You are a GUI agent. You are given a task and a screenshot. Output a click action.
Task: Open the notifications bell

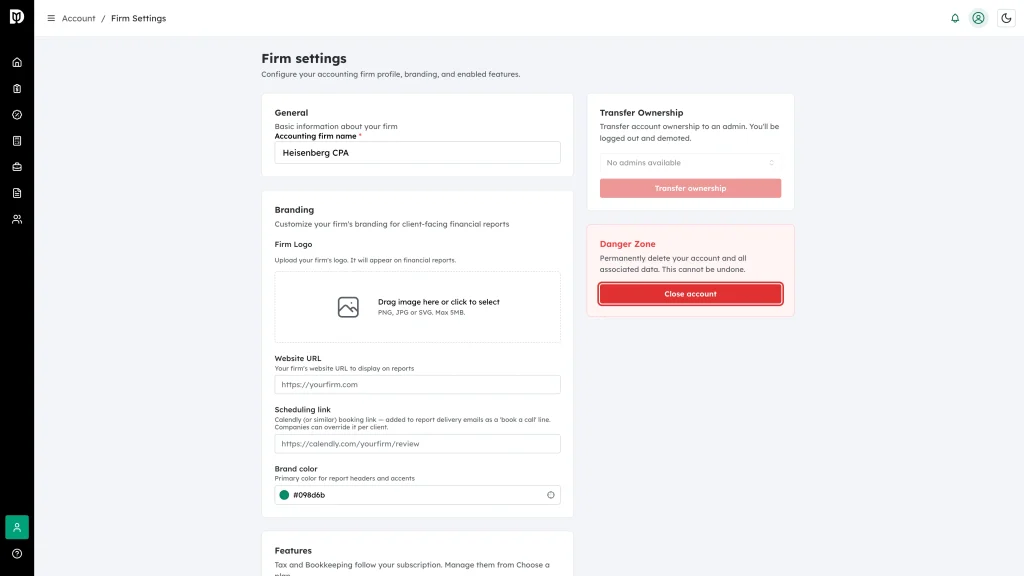click(955, 18)
